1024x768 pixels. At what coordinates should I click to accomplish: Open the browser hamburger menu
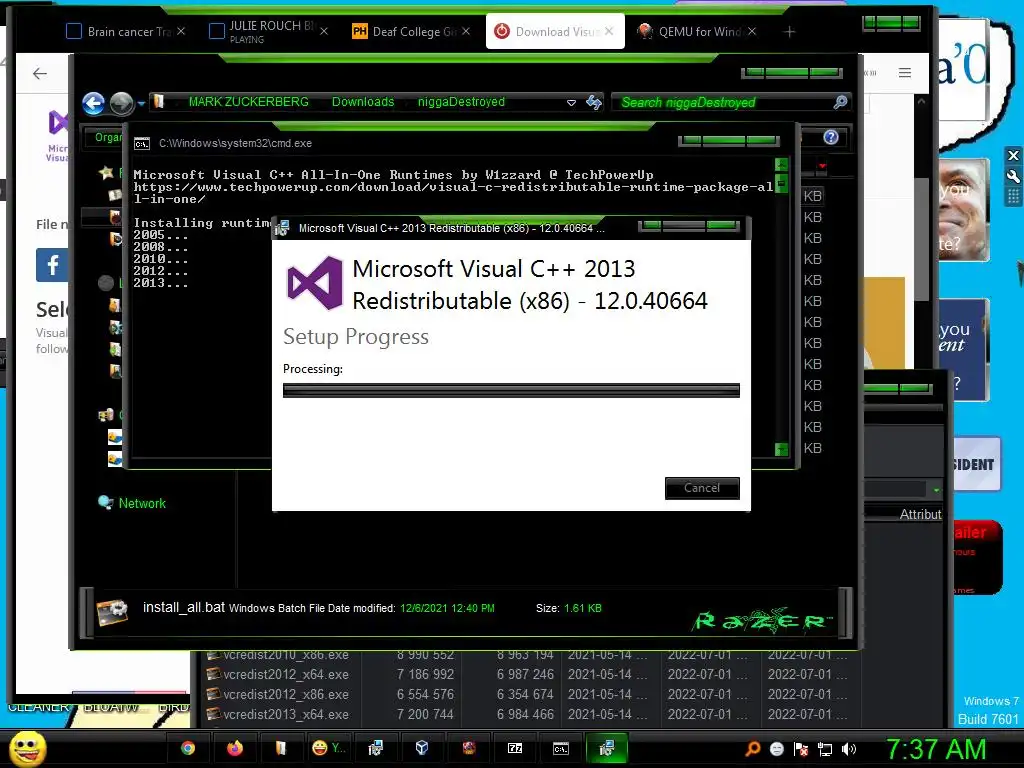[904, 72]
